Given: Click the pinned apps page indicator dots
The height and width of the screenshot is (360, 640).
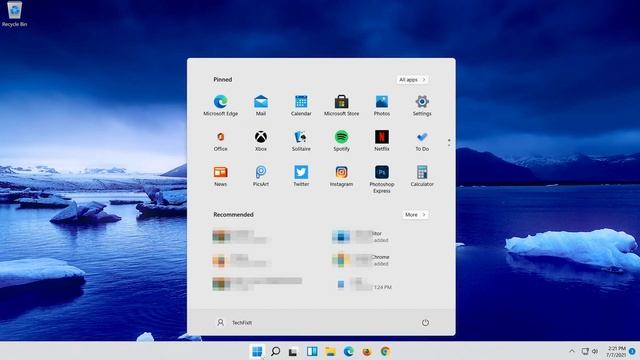Looking at the screenshot, I should coord(449,142).
